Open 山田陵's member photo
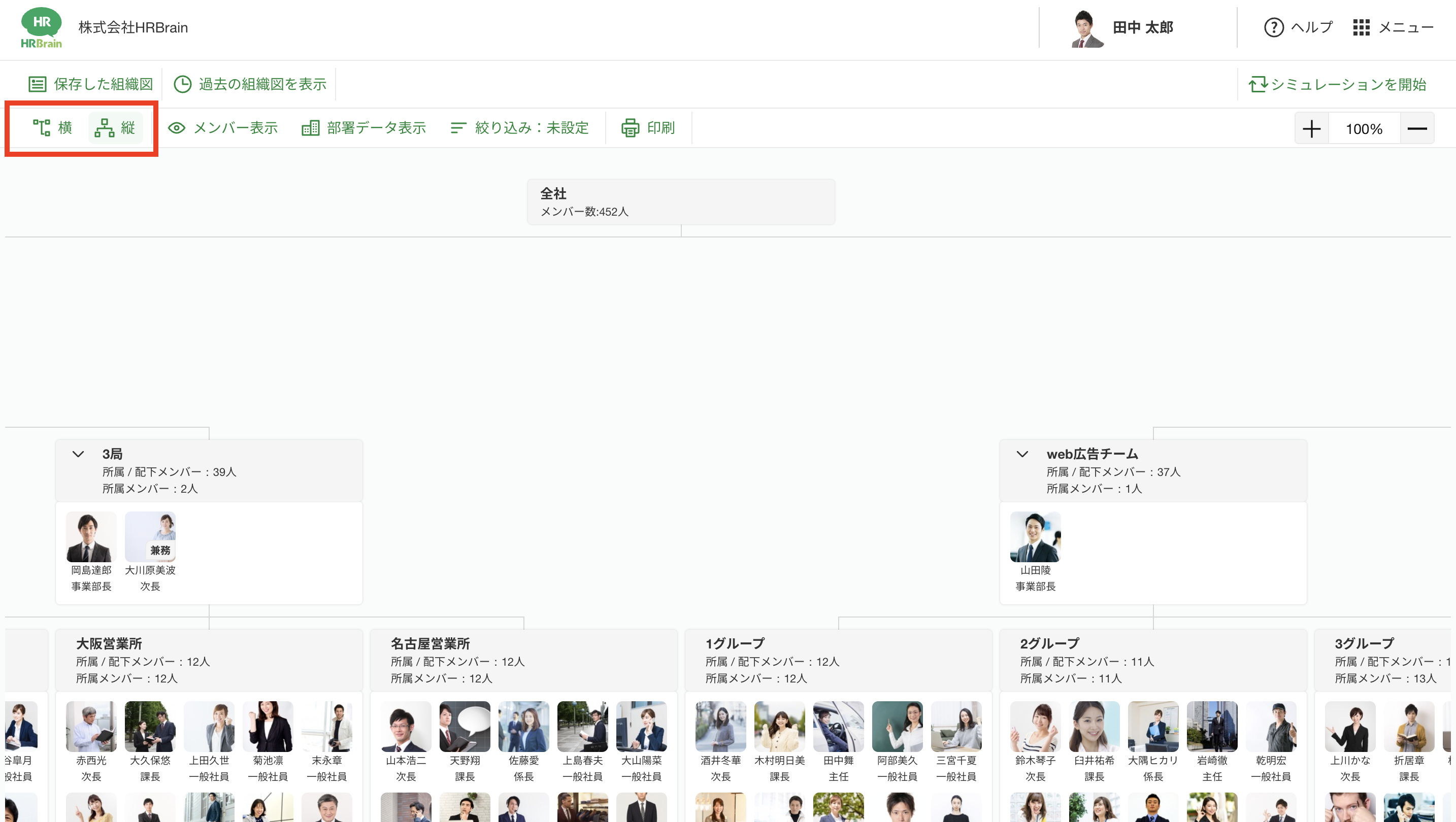Screen dimensions: 1456x822 (1035, 537)
